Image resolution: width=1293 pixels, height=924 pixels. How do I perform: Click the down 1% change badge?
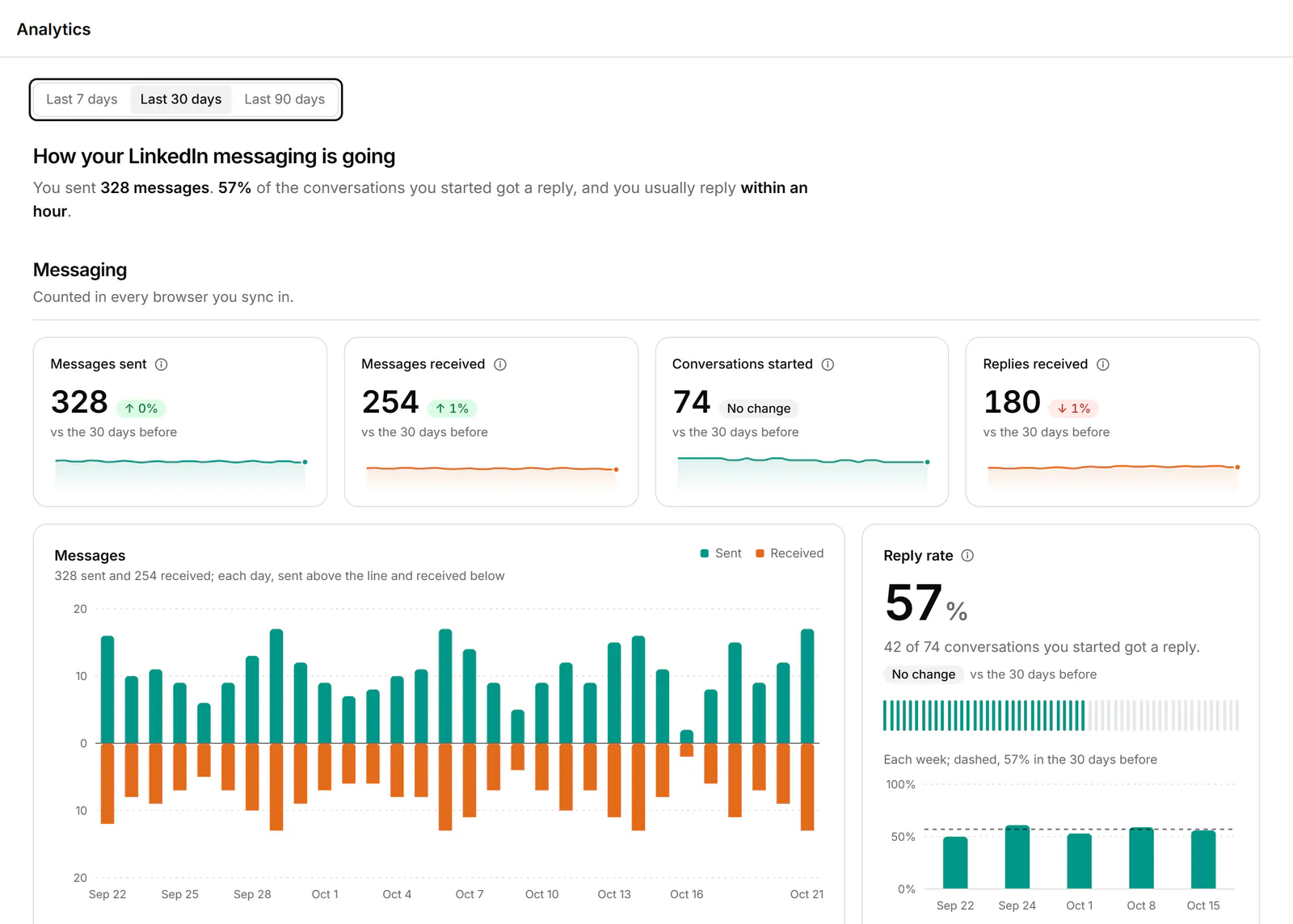point(1074,409)
